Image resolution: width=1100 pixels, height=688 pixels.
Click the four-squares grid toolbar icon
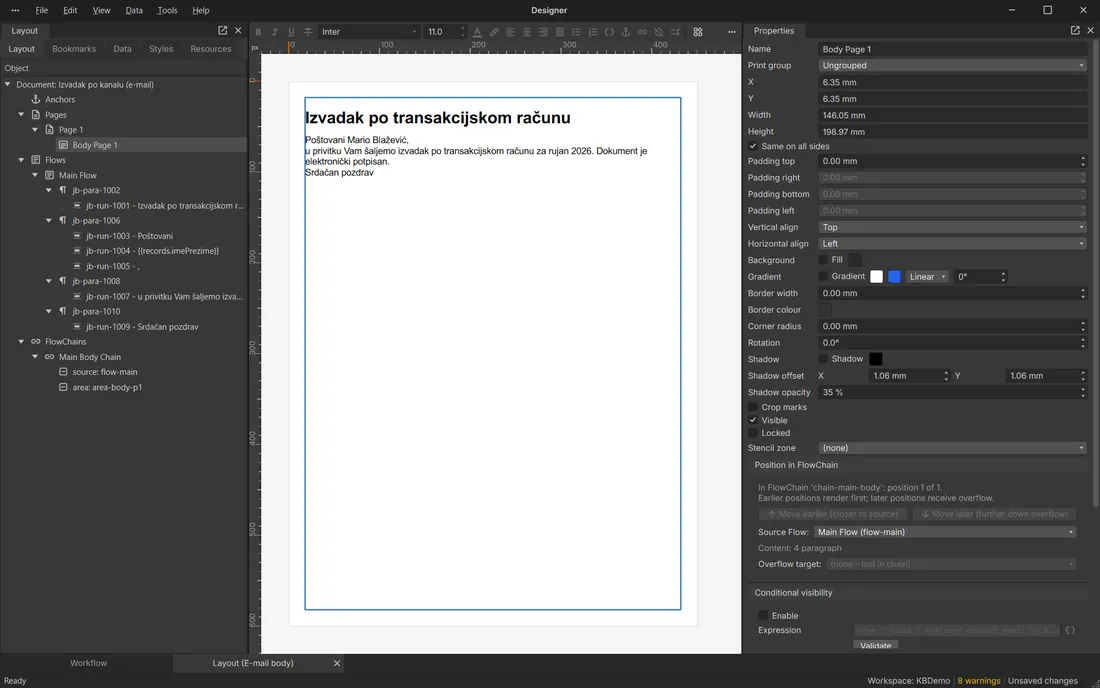(x=698, y=32)
